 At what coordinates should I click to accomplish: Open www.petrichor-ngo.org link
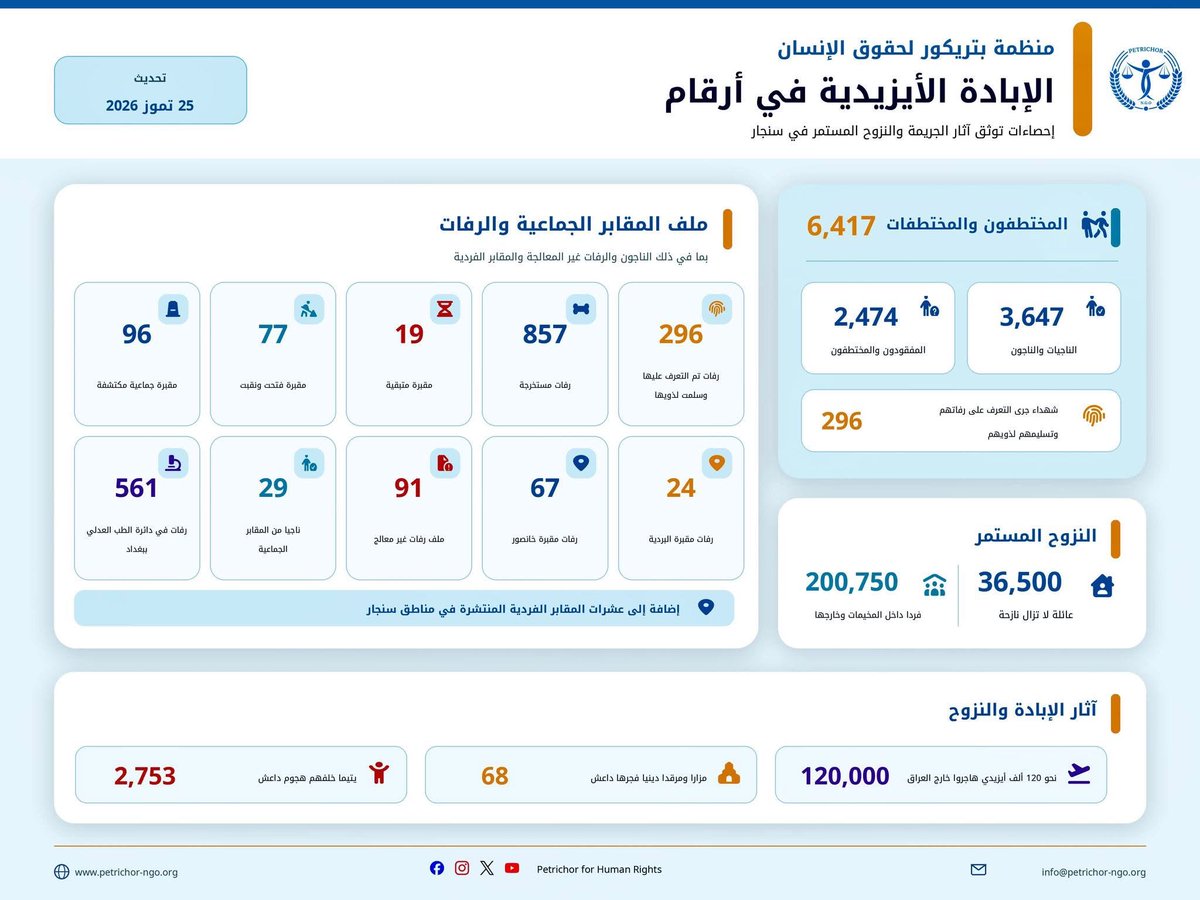tap(126, 872)
